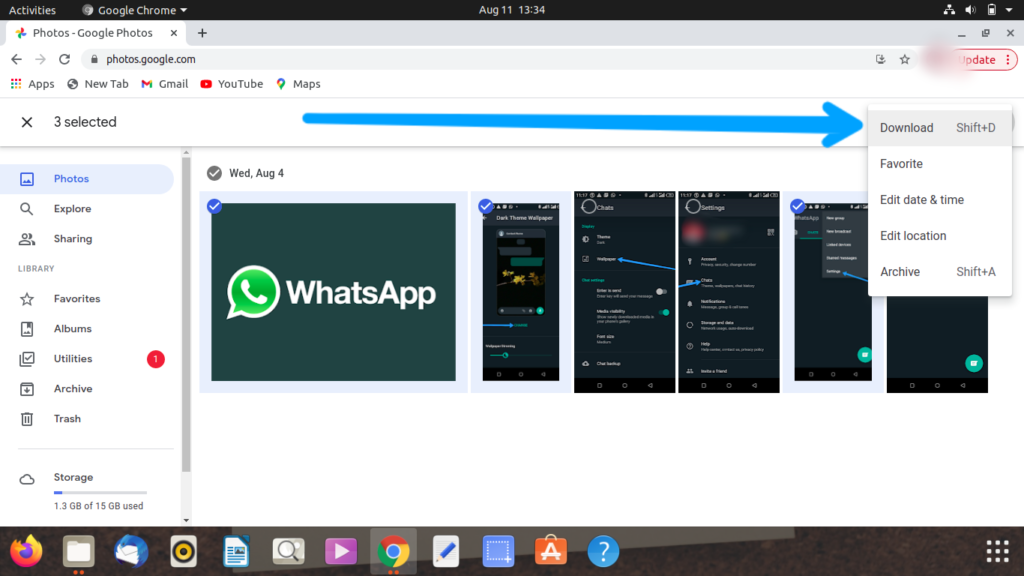
Task: Bookmark this page with the star icon
Action: coord(904,59)
